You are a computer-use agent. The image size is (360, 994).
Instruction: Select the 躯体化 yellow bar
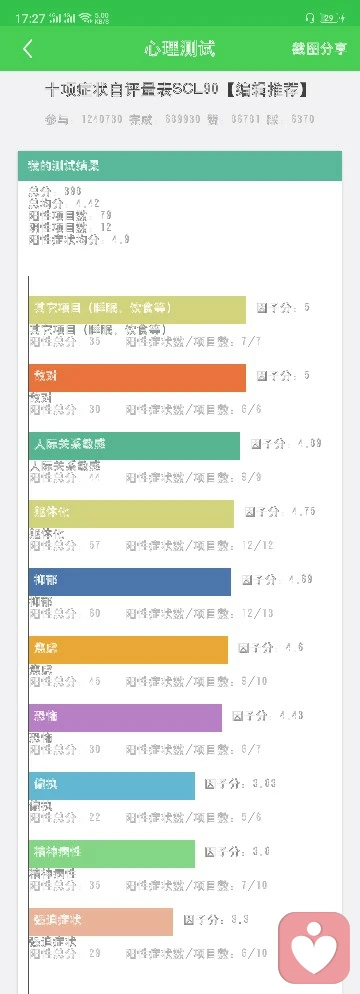[131, 513]
